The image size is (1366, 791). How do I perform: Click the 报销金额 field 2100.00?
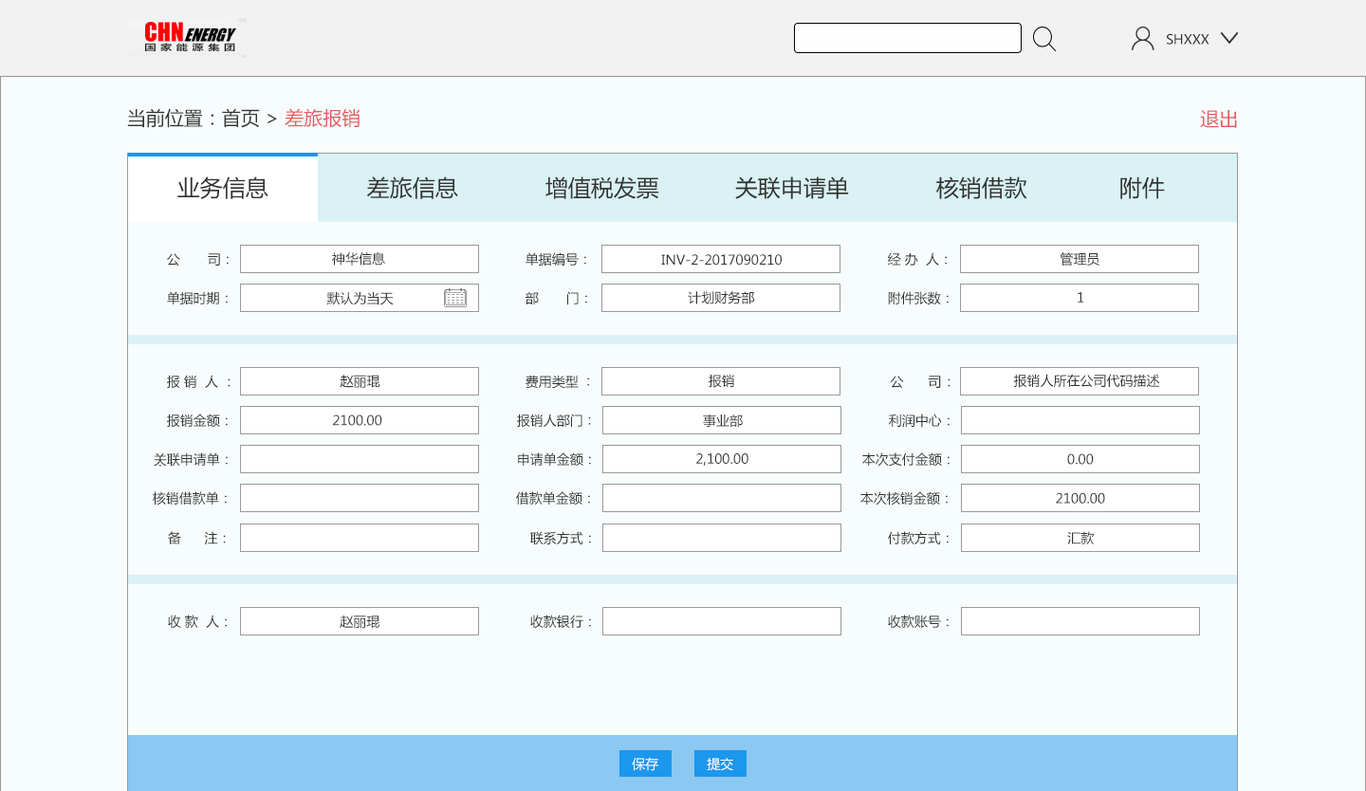click(x=359, y=420)
